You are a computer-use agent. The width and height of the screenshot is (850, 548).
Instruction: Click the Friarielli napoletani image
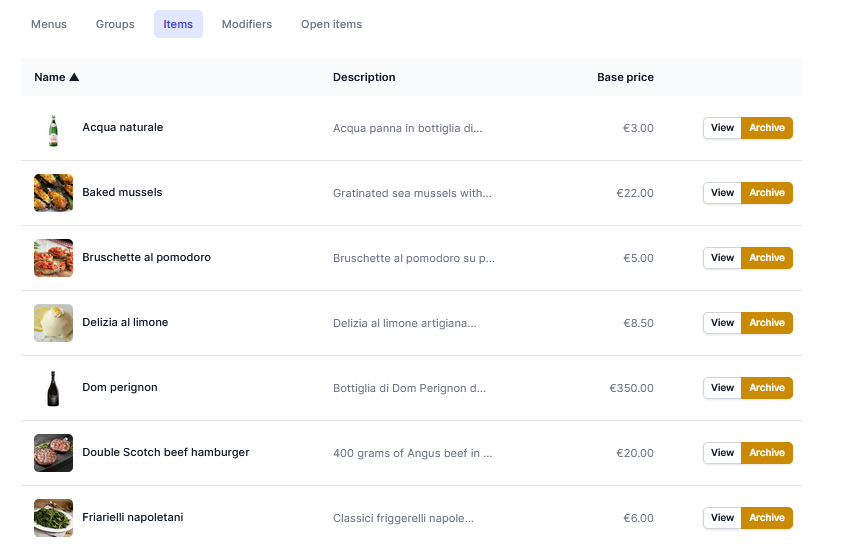click(53, 518)
